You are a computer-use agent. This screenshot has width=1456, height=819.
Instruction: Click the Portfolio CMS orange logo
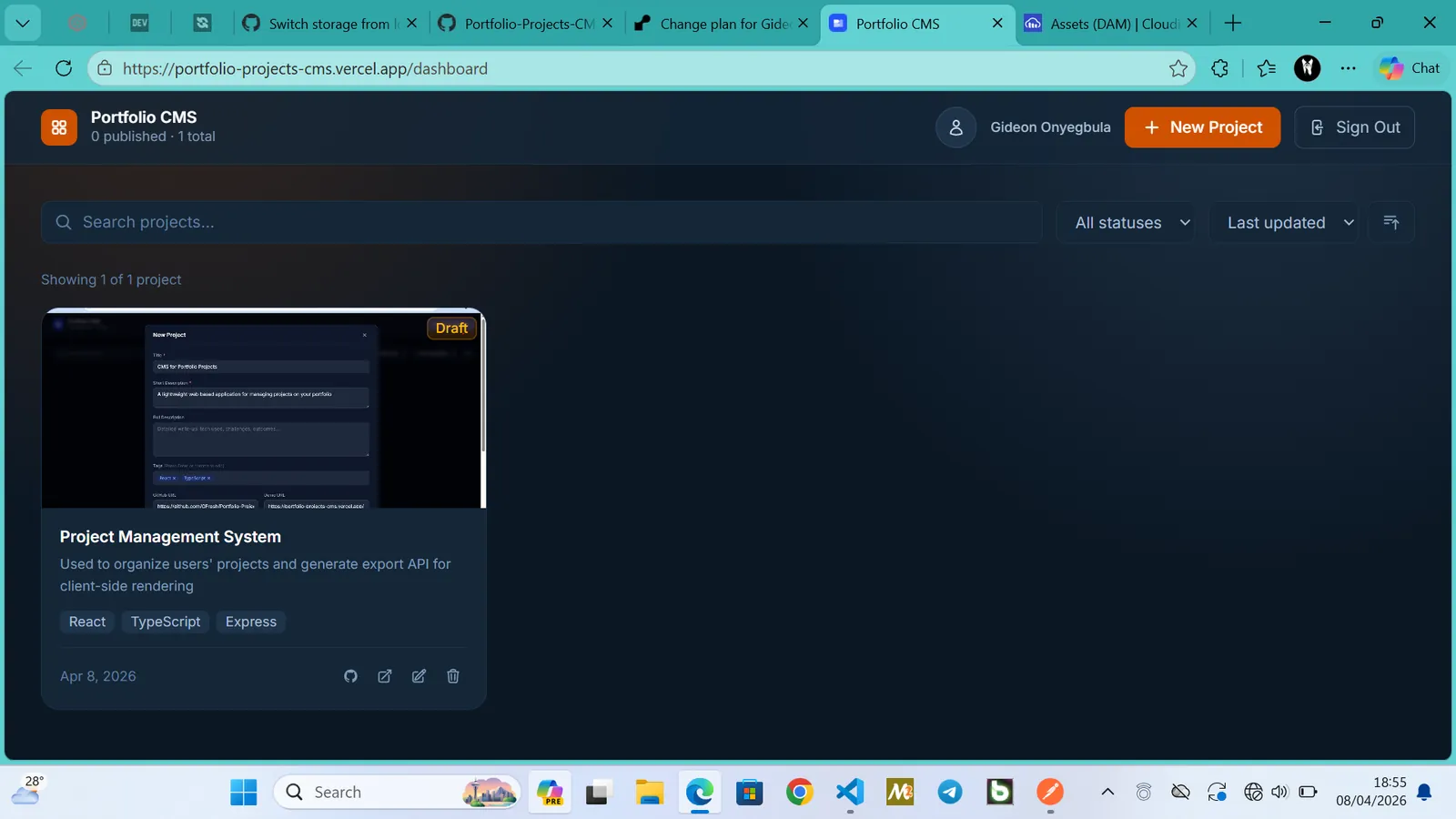[x=59, y=127]
